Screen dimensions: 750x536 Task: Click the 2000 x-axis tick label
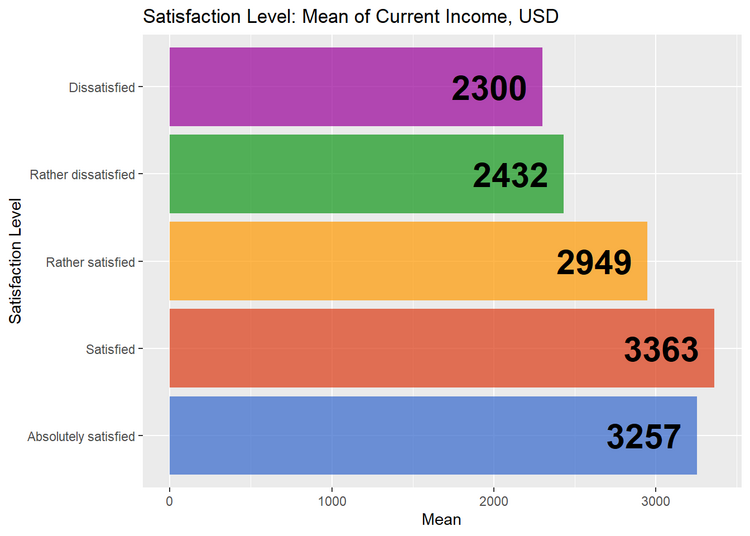tap(494, 499)
